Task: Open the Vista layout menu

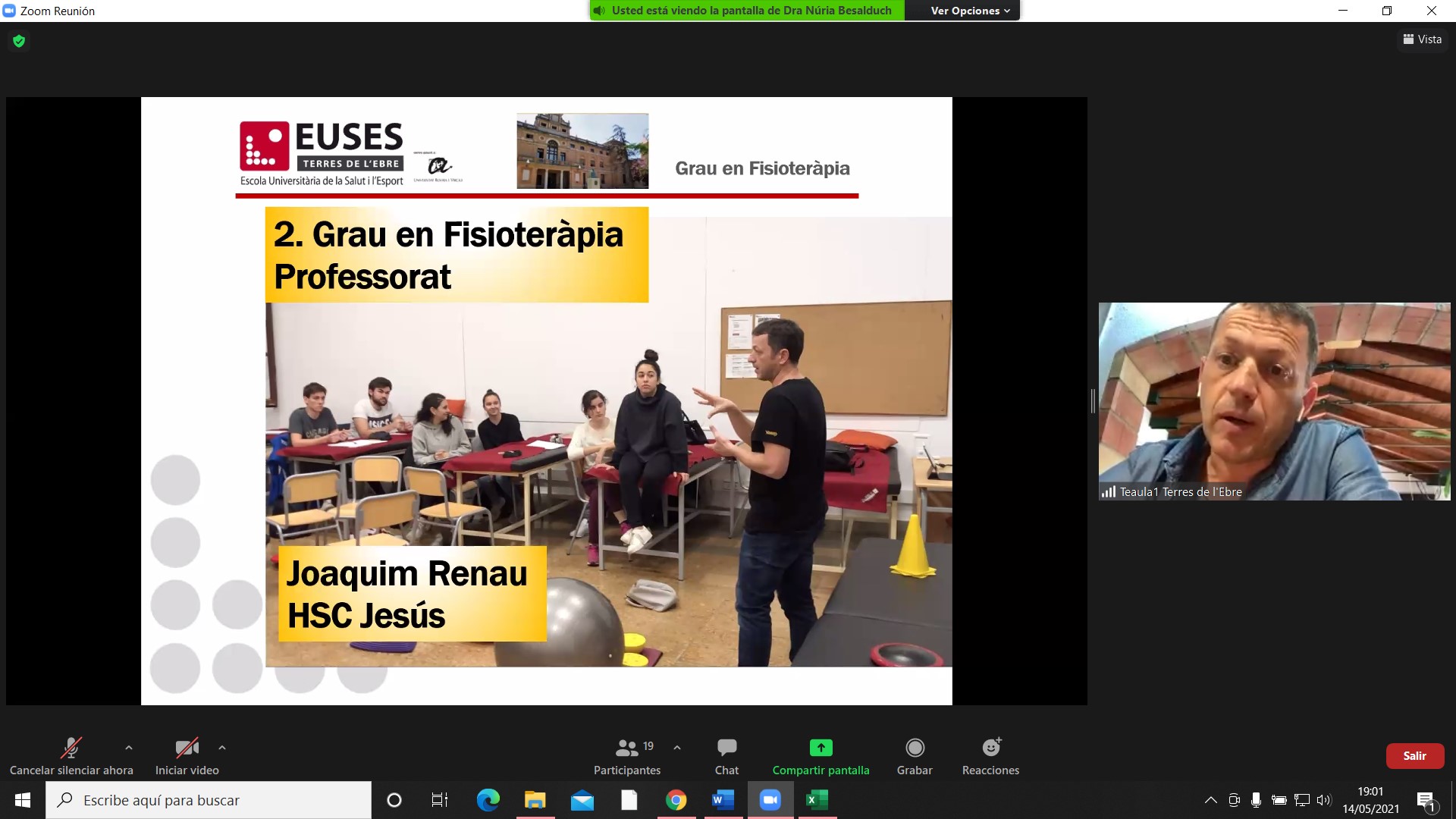Action: (x=1422, y=39)
